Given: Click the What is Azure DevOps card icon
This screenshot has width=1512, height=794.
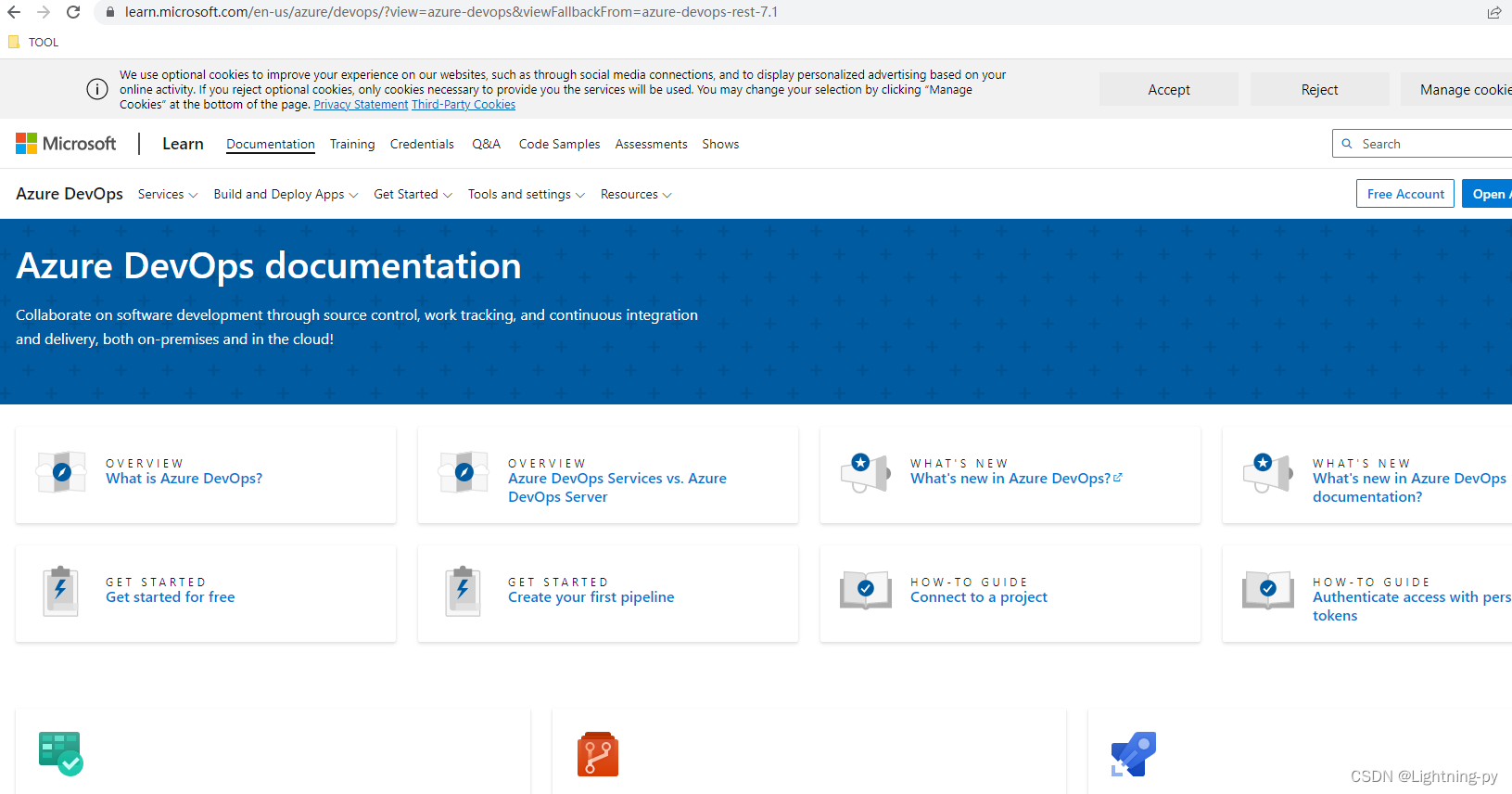Looking at the screenshot, I should tap(62, 472).
